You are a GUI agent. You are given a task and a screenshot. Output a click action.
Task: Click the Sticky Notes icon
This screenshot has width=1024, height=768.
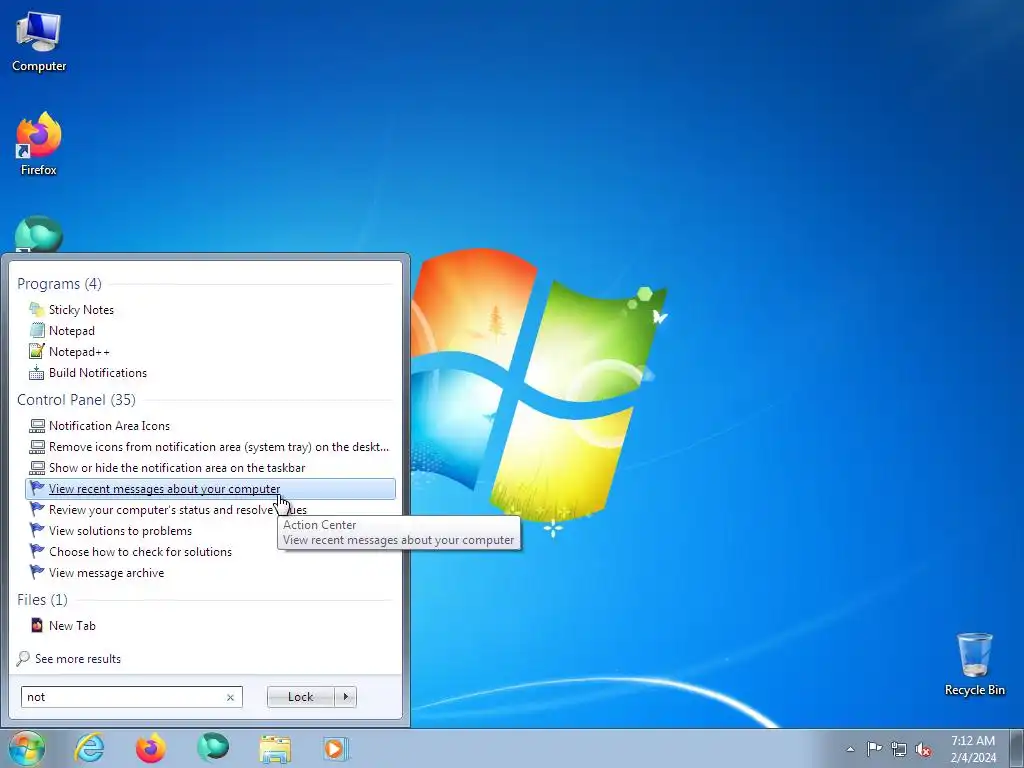37,309
